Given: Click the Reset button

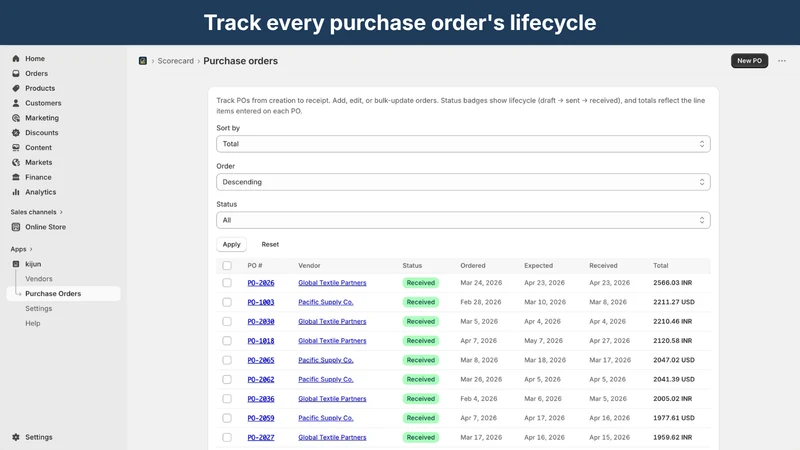Looking at the screenshot, I should [x=270, y=244].
